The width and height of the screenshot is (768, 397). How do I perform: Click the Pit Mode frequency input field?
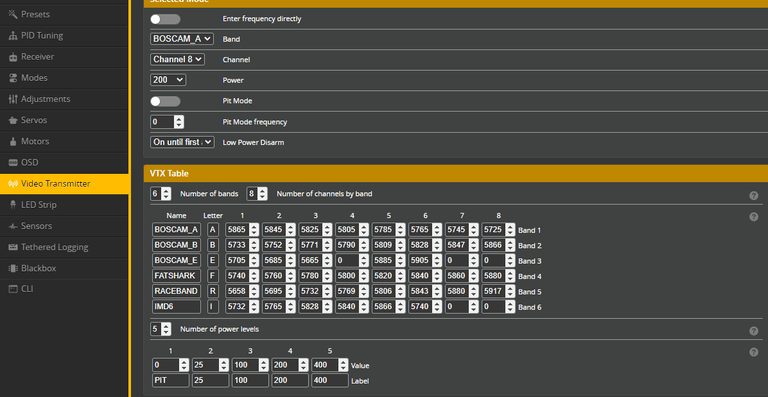[x=163, y=121]
